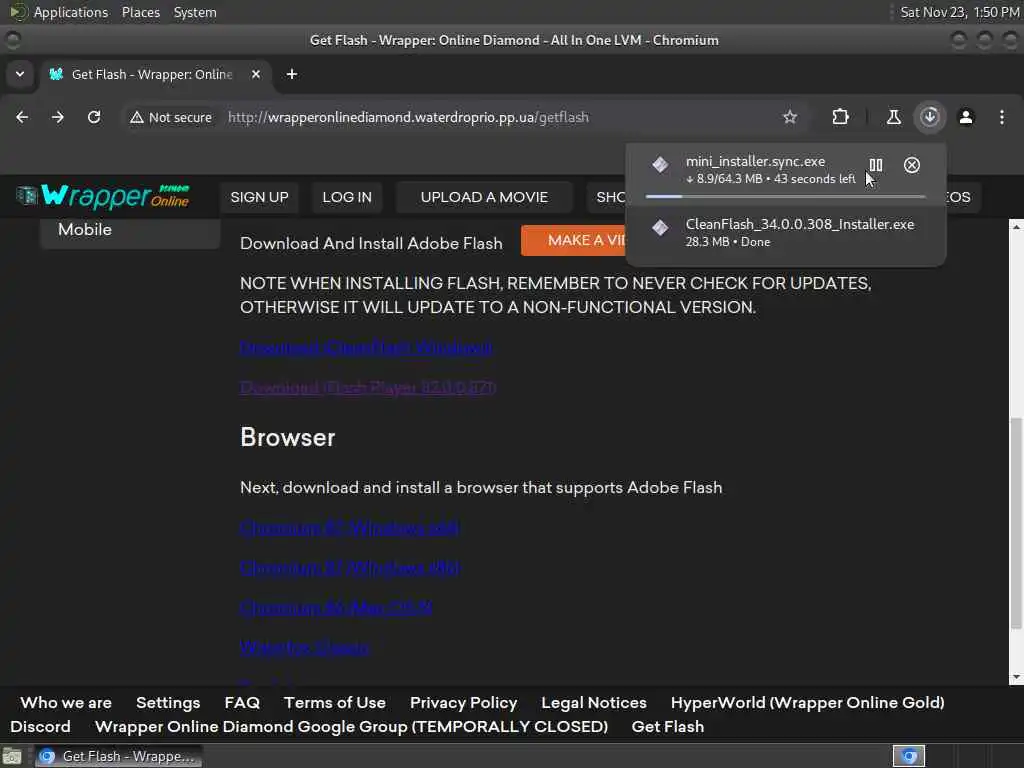This screenshot has height=768, width=1024.
Task: Open the Places menu
Action: (140, 12)
